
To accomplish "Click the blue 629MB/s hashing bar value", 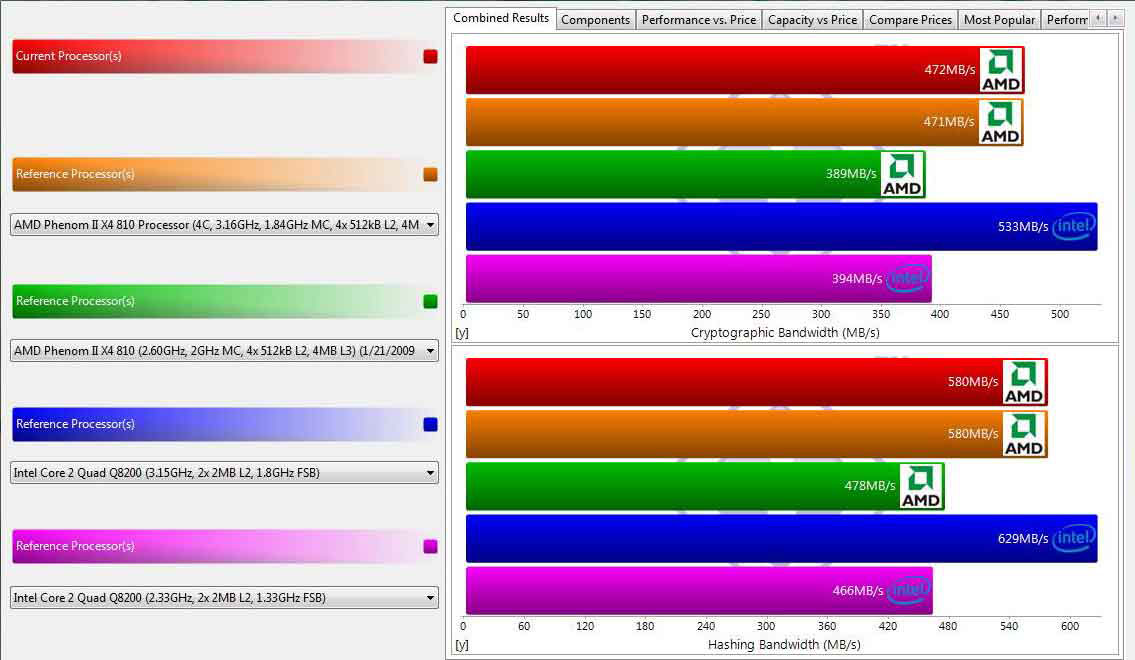I will (x=1023, y=538).
